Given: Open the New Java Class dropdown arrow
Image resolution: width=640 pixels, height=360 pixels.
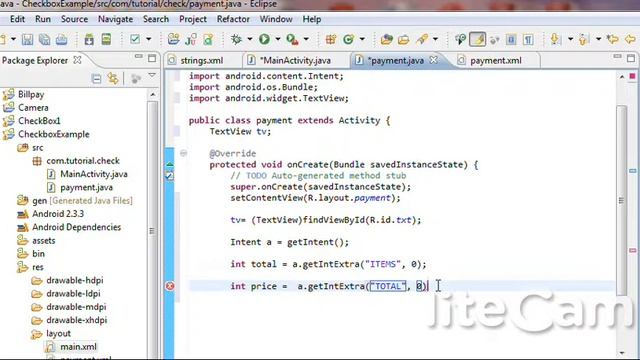Looking at the screenshot, I should click(x=362, y=39).
